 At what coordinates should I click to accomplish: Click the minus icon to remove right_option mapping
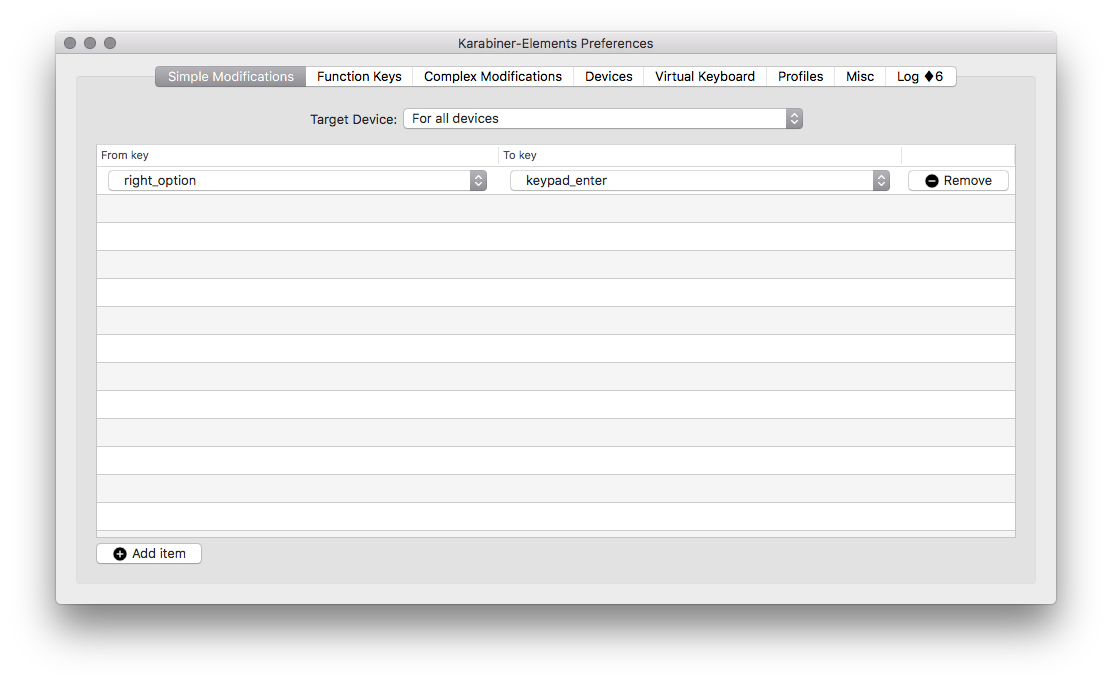tap(932, 181)
